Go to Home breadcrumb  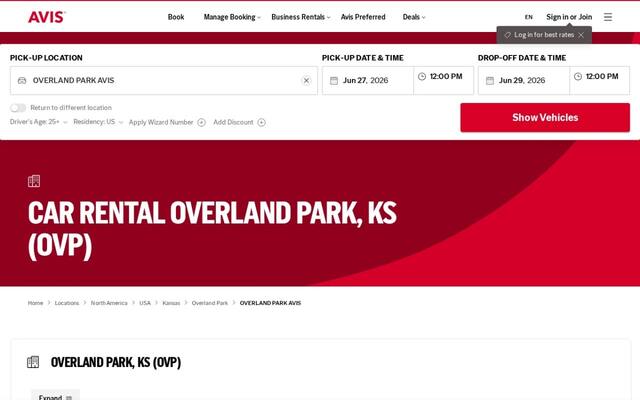click(x=36, y=303)
